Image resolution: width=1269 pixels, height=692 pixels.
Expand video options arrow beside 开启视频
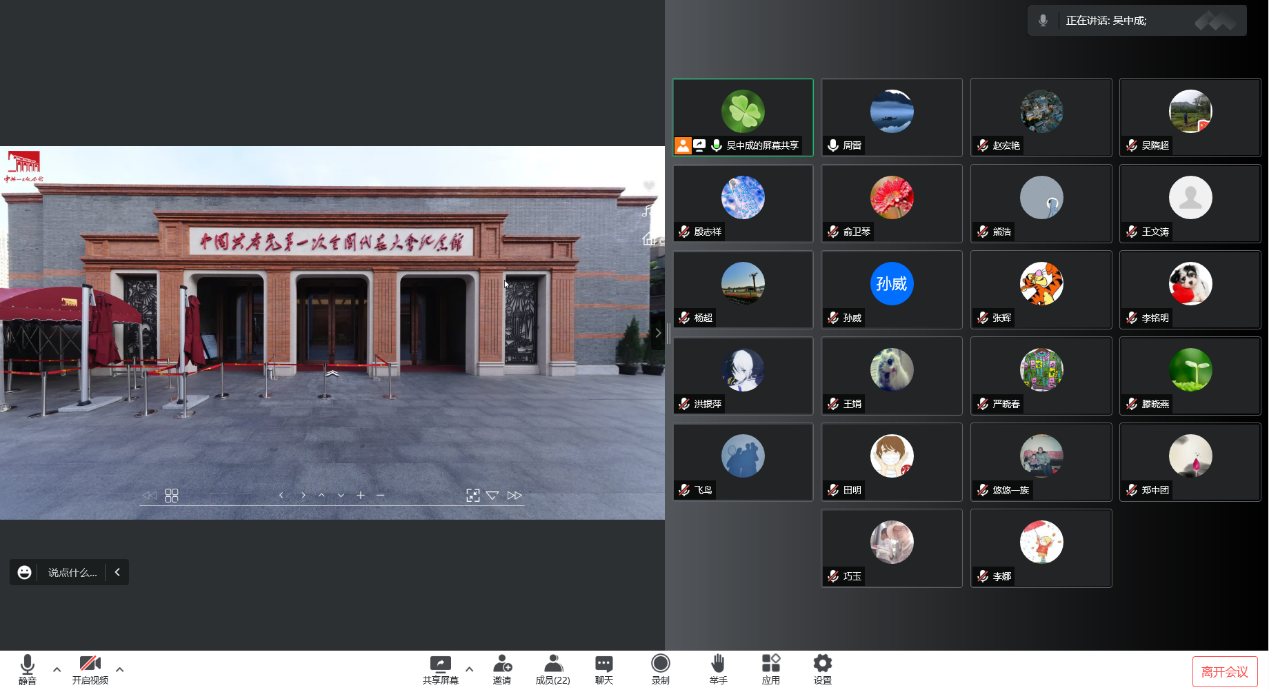tap(120, 669)
